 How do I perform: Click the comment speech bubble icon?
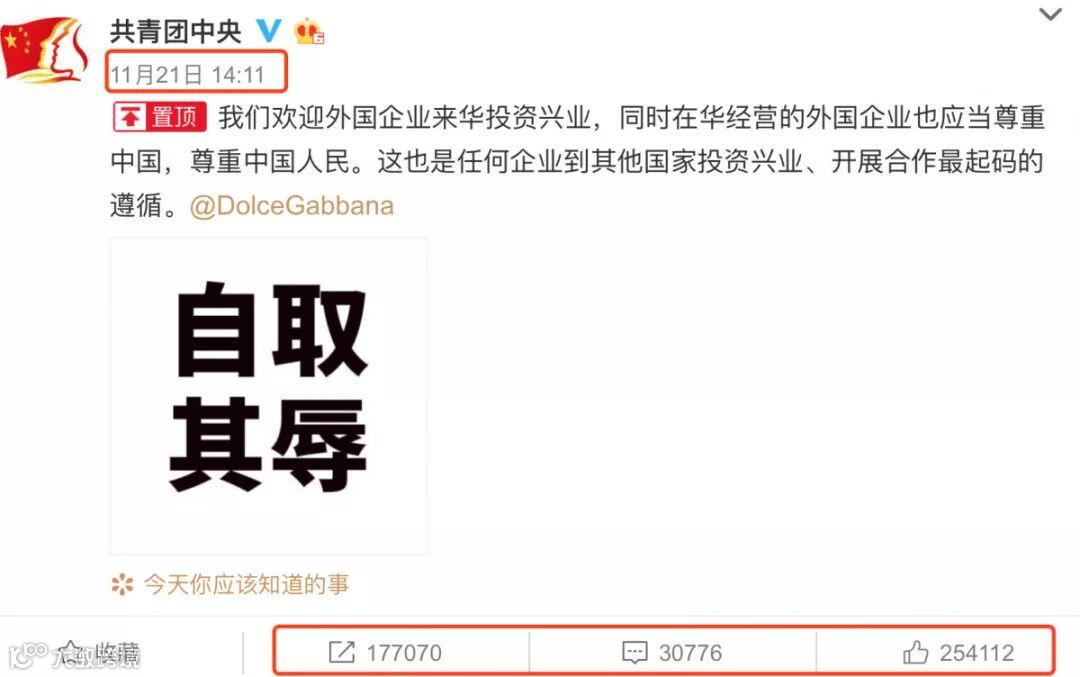pos(634,652)
